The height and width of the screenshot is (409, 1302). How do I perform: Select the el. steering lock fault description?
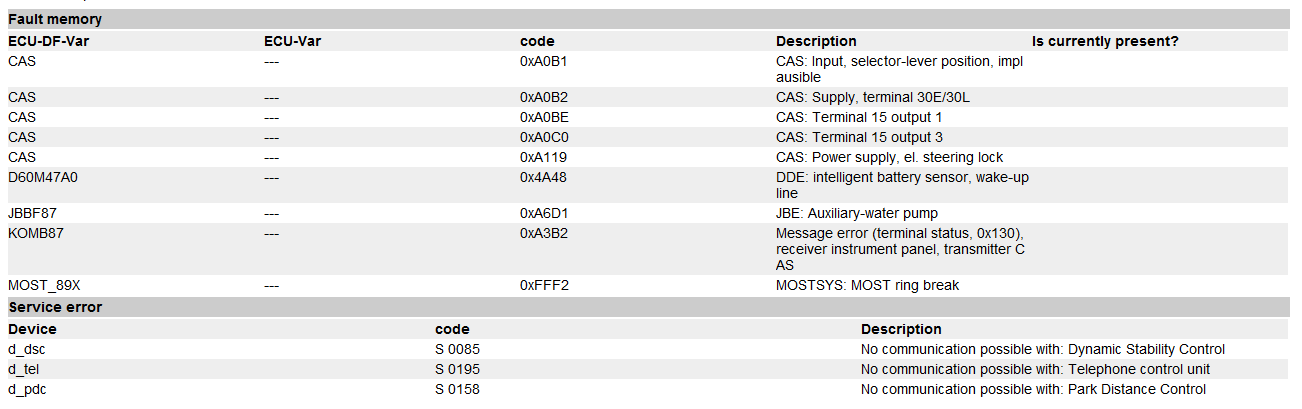pos(889,157)
